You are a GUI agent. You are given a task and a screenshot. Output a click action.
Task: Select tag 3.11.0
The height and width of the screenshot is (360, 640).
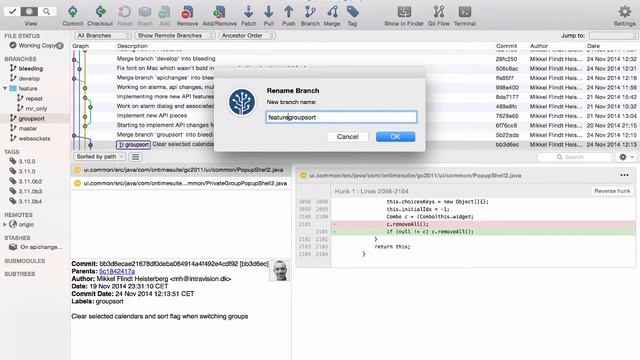(x=27, y=171)
